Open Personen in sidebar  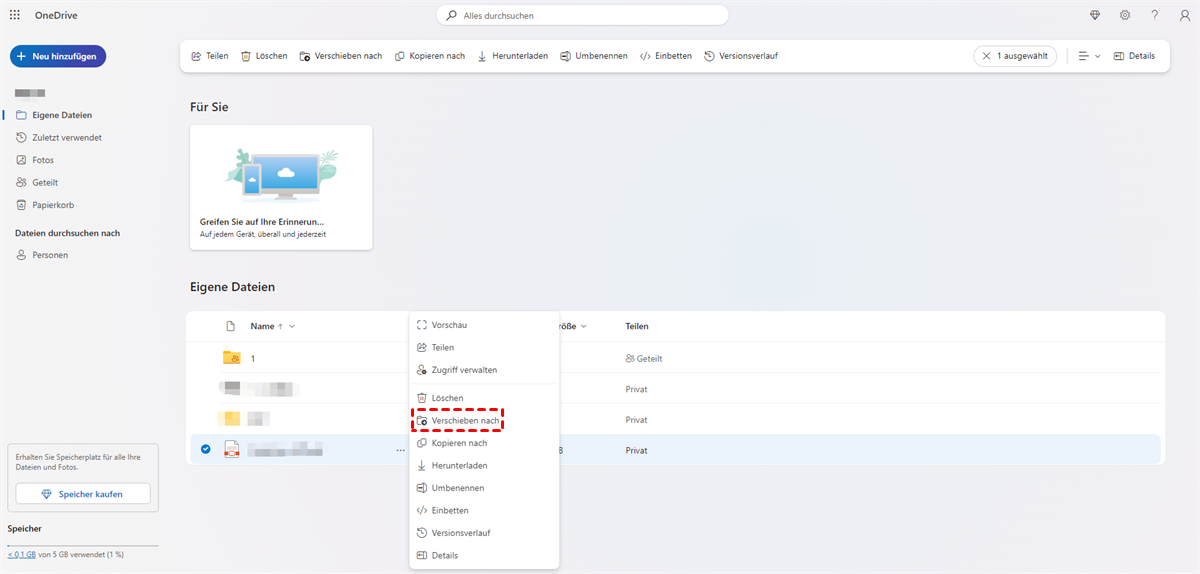click(x=42, y=255)
